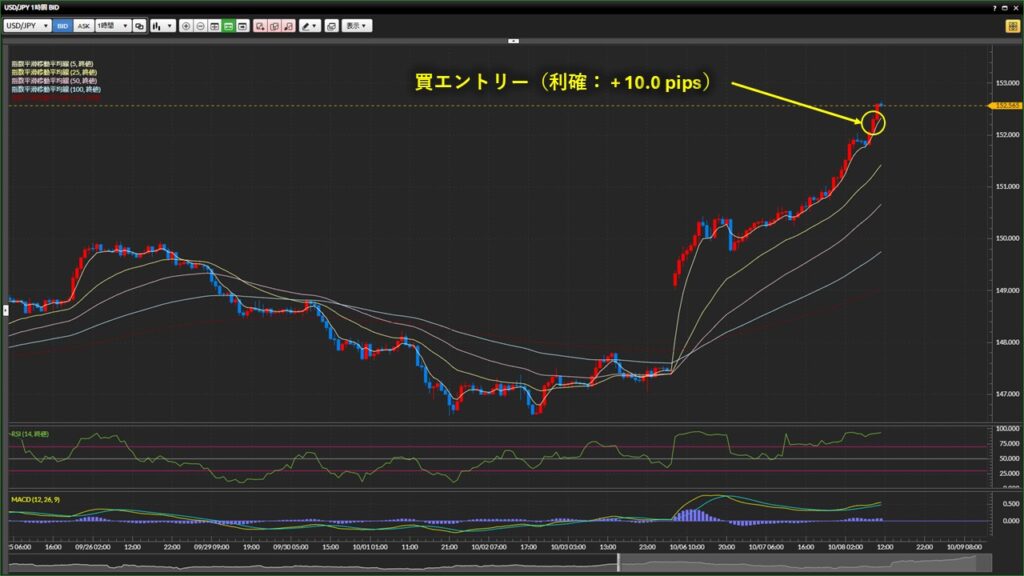
Task: Click the yellow grid icon at top right
Action: click(1012, 26)
